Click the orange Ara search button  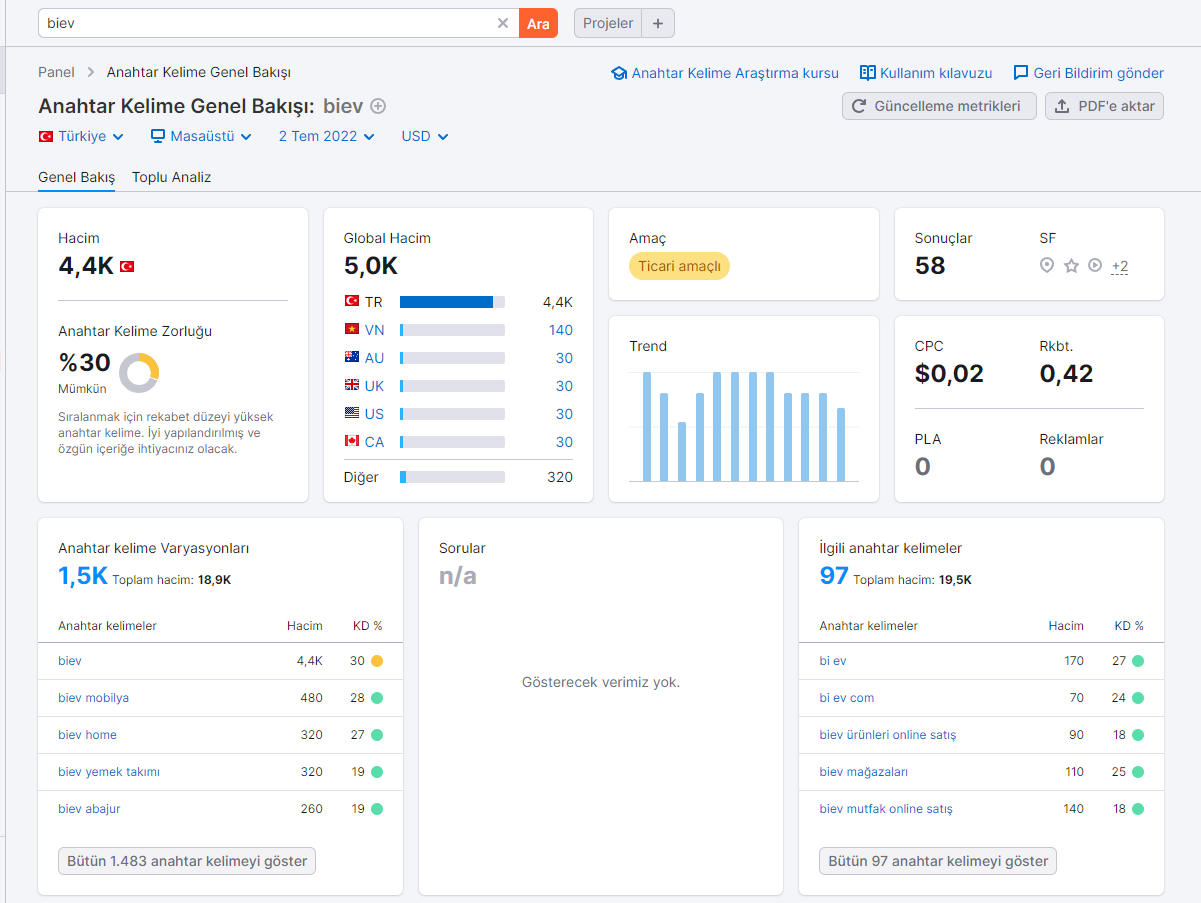[x=538, y=23]
